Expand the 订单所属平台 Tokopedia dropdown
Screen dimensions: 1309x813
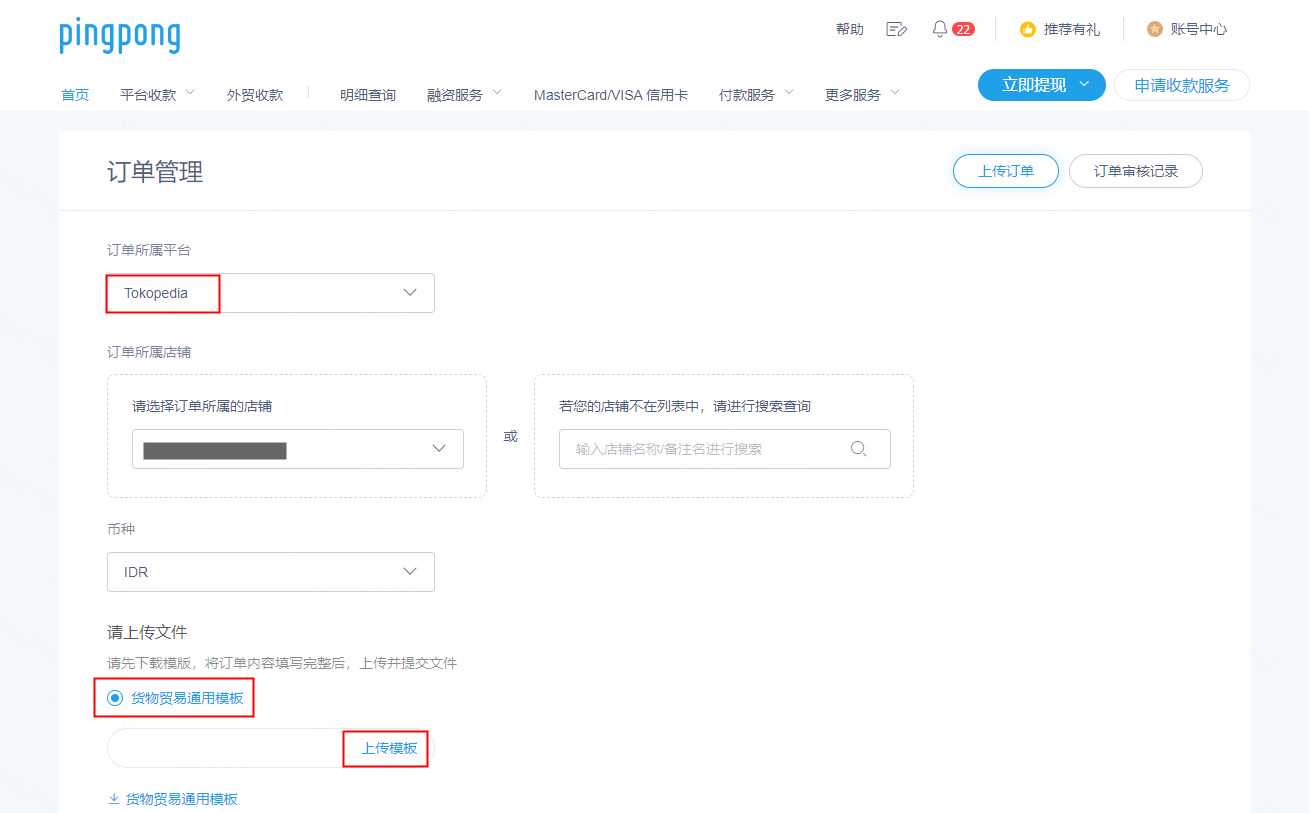[271, 293]
